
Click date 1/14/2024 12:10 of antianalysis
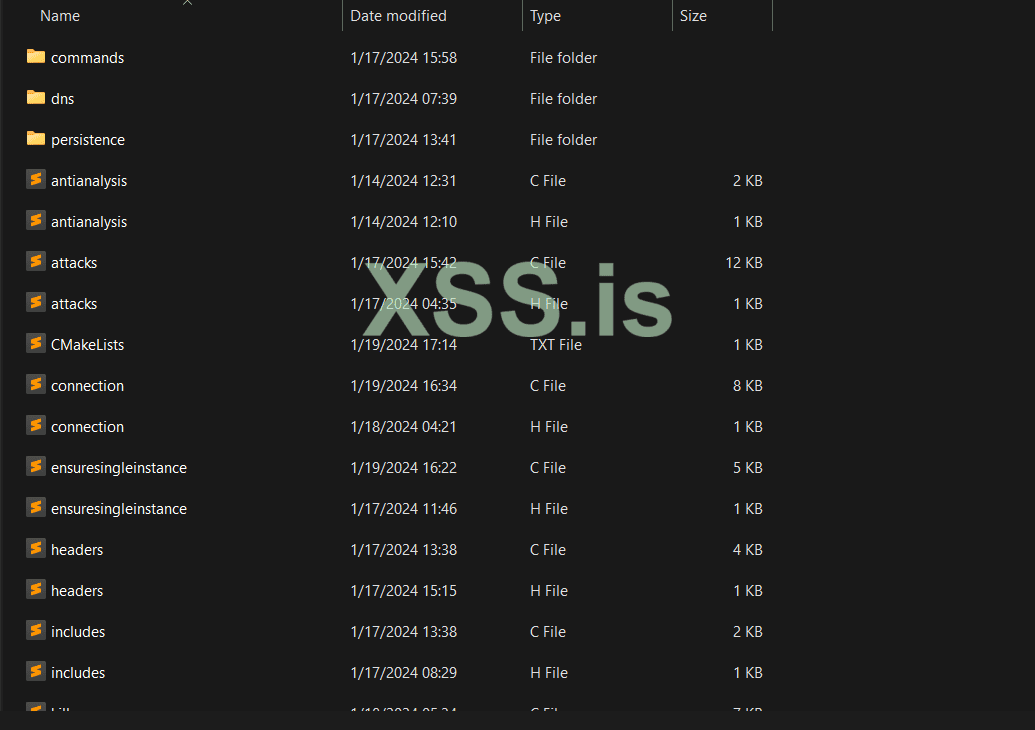(x=403, y=222)
